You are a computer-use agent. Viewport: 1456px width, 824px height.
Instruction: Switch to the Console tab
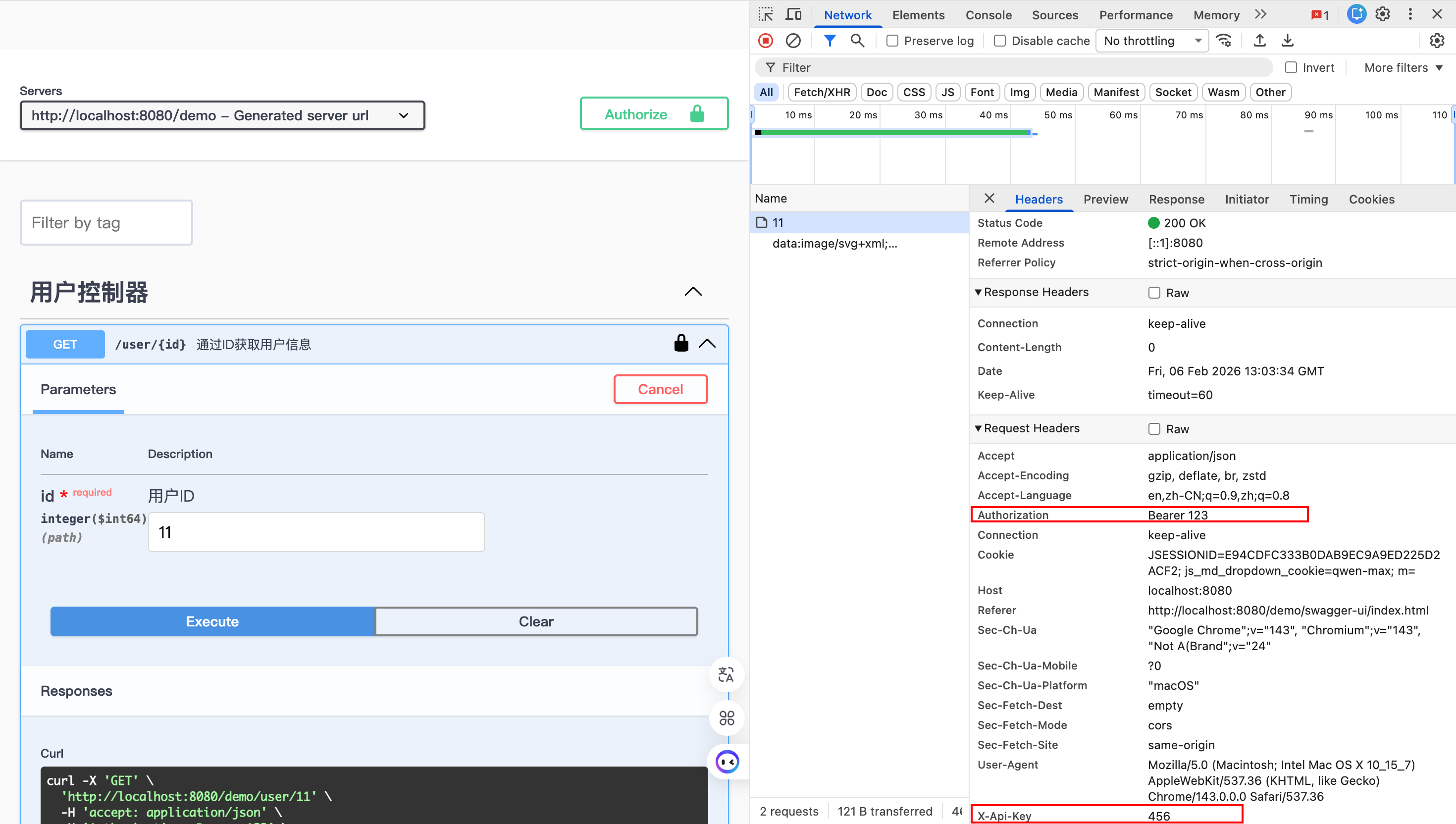click(x=988, y=15)
